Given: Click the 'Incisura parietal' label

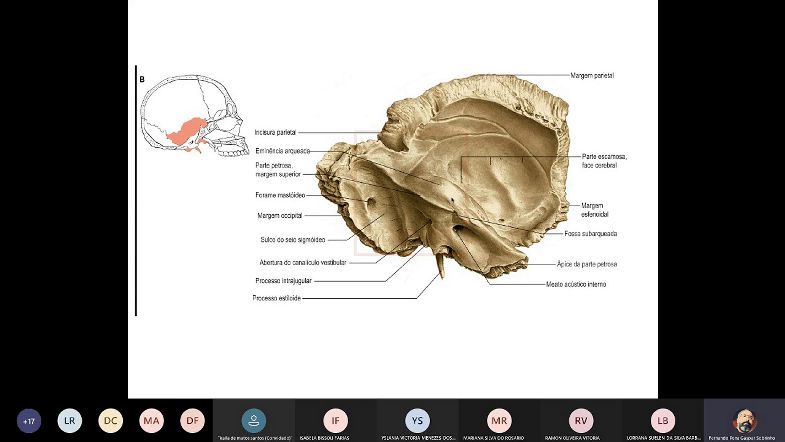Looking at the screenshot, I should point(275,132).
